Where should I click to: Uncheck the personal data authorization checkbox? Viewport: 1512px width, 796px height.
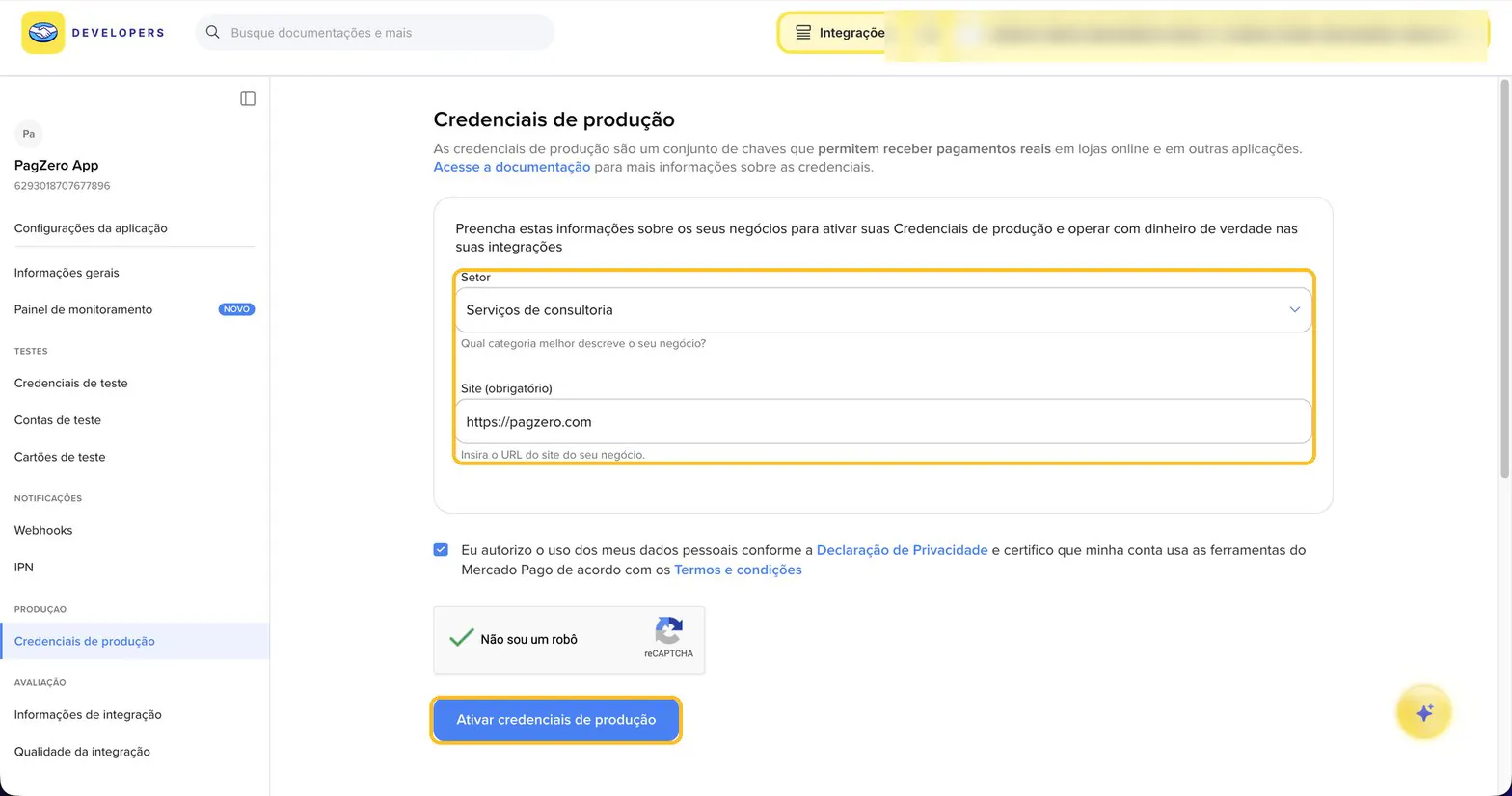pos(441,549)
